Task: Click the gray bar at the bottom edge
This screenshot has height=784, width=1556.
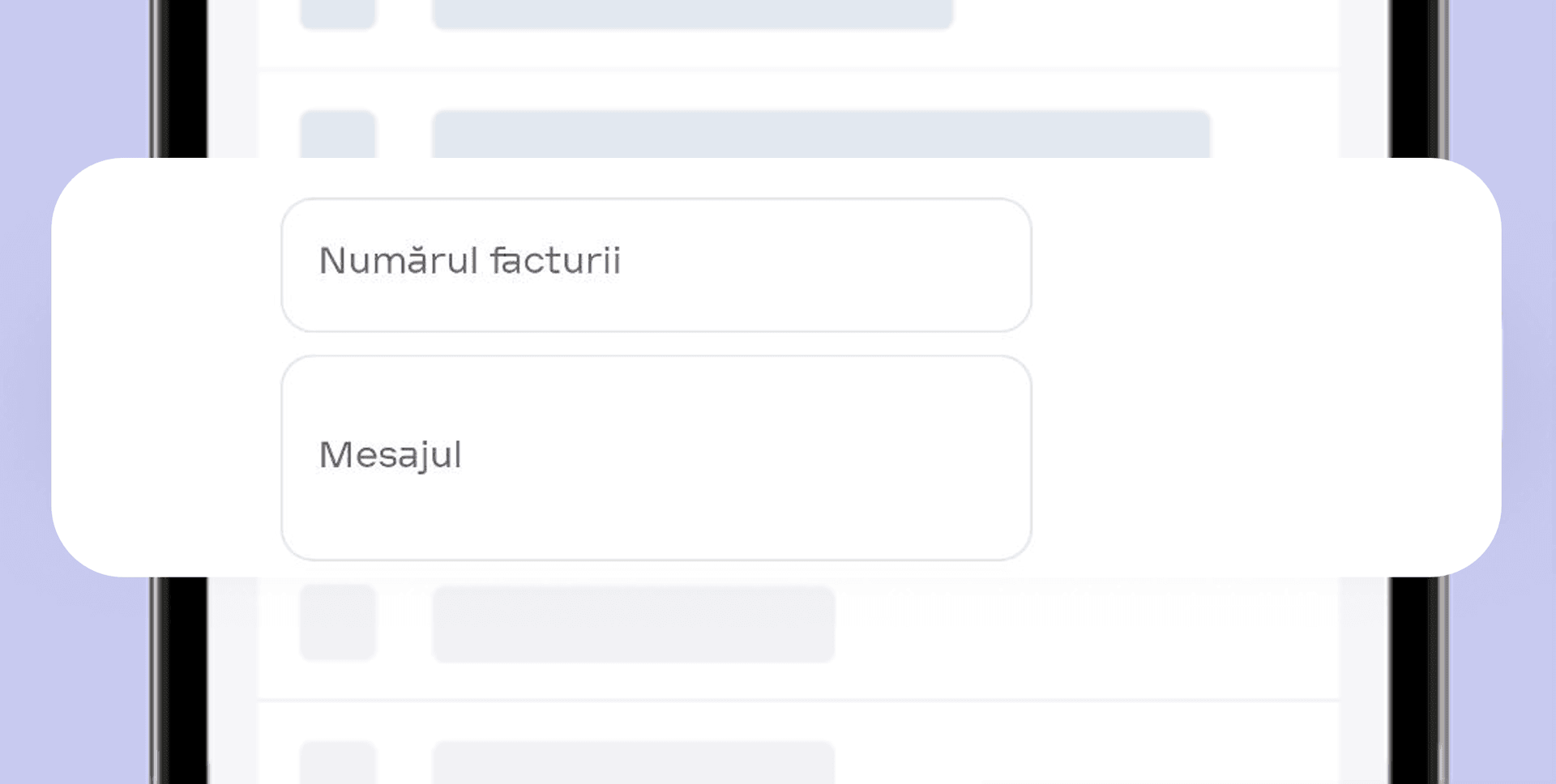Action: [633, 762]
